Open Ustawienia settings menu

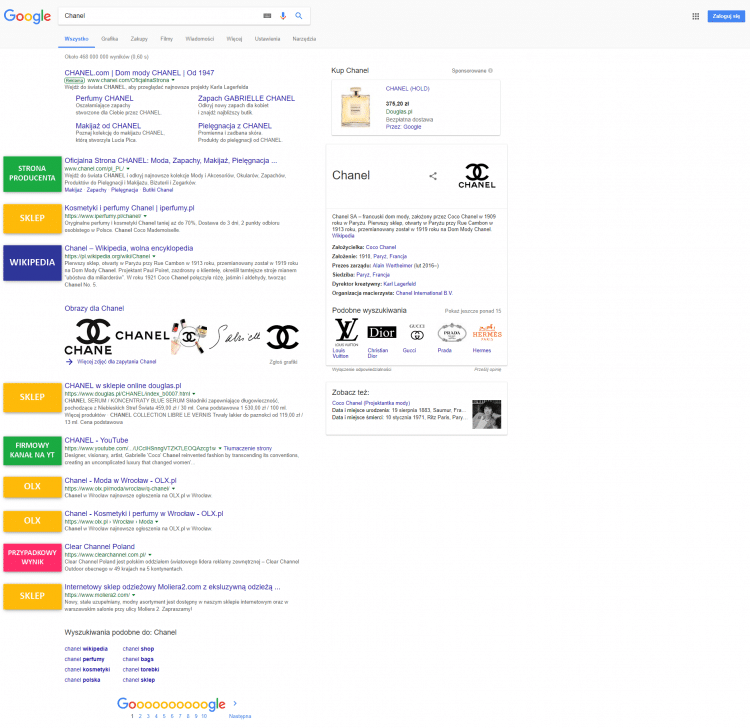coord(267,39)
